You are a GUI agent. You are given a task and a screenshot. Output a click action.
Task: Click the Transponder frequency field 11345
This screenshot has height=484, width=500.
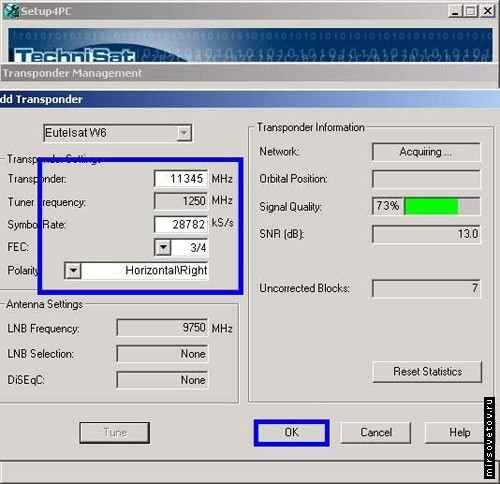(181, 179)
